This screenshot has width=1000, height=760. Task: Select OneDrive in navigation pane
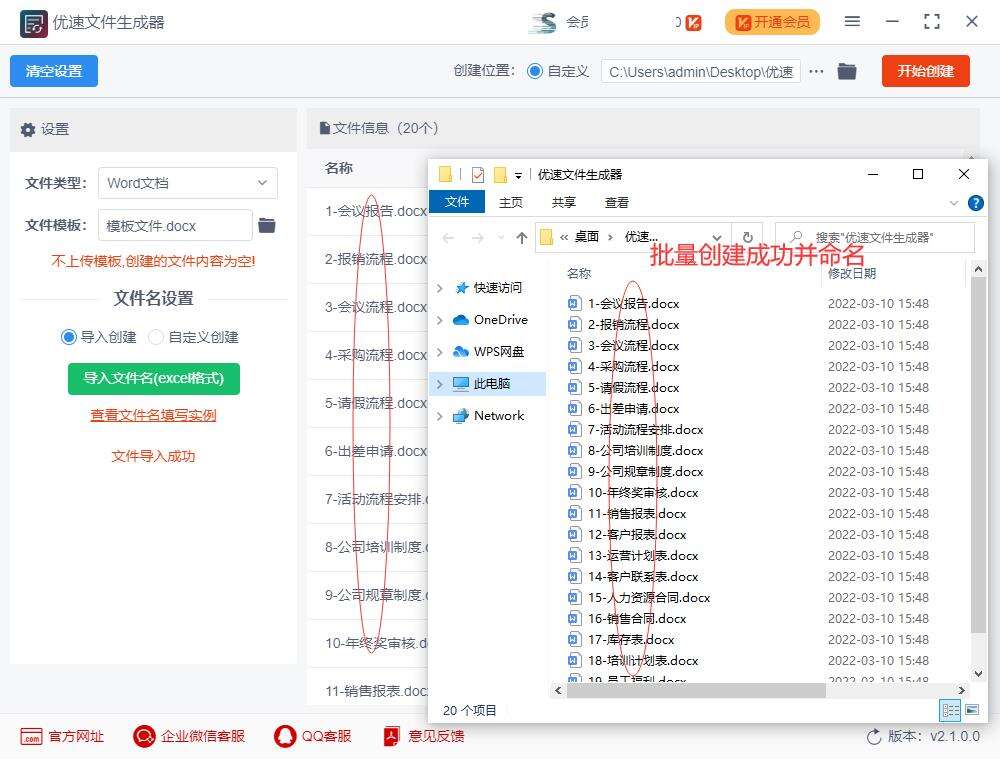[x=500, y=319]
